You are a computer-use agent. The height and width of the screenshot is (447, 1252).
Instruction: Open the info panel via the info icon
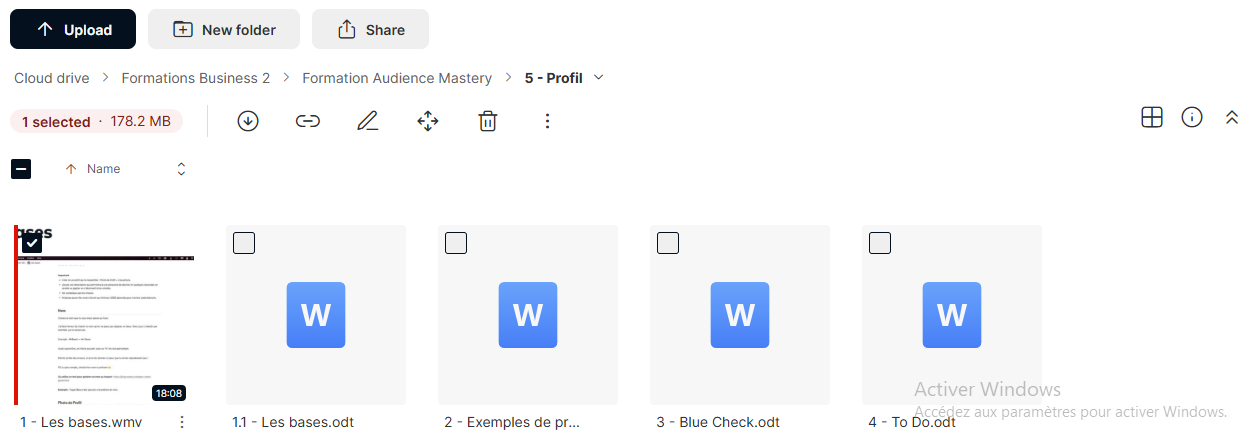(x=1192, y=117)
